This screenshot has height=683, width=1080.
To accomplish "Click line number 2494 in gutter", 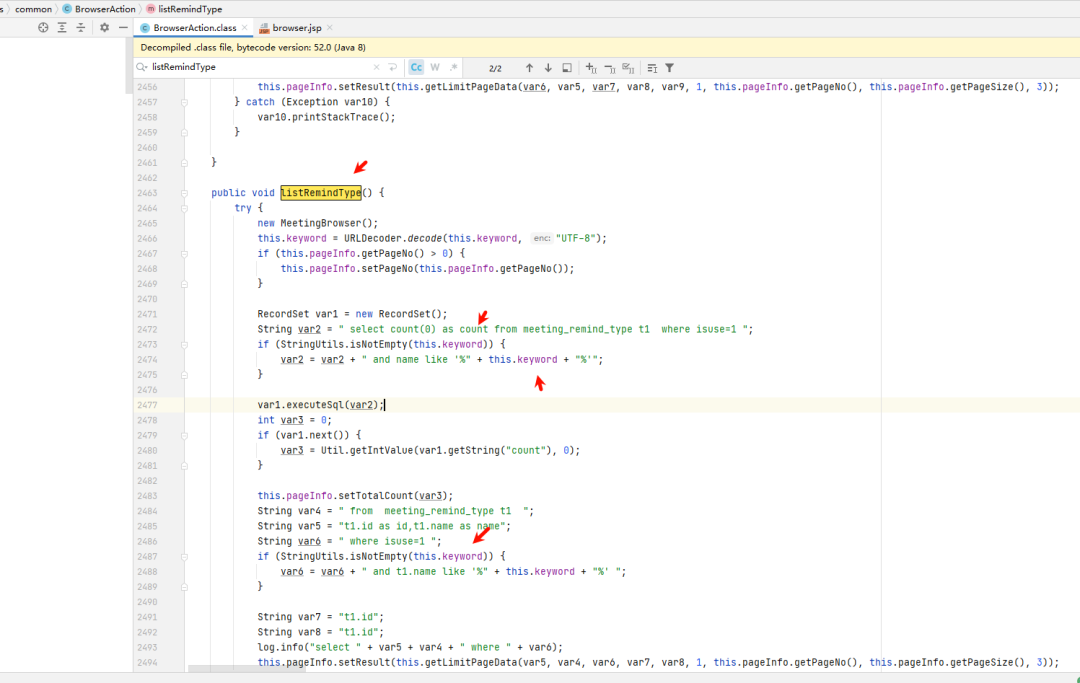I will (147, 662).
